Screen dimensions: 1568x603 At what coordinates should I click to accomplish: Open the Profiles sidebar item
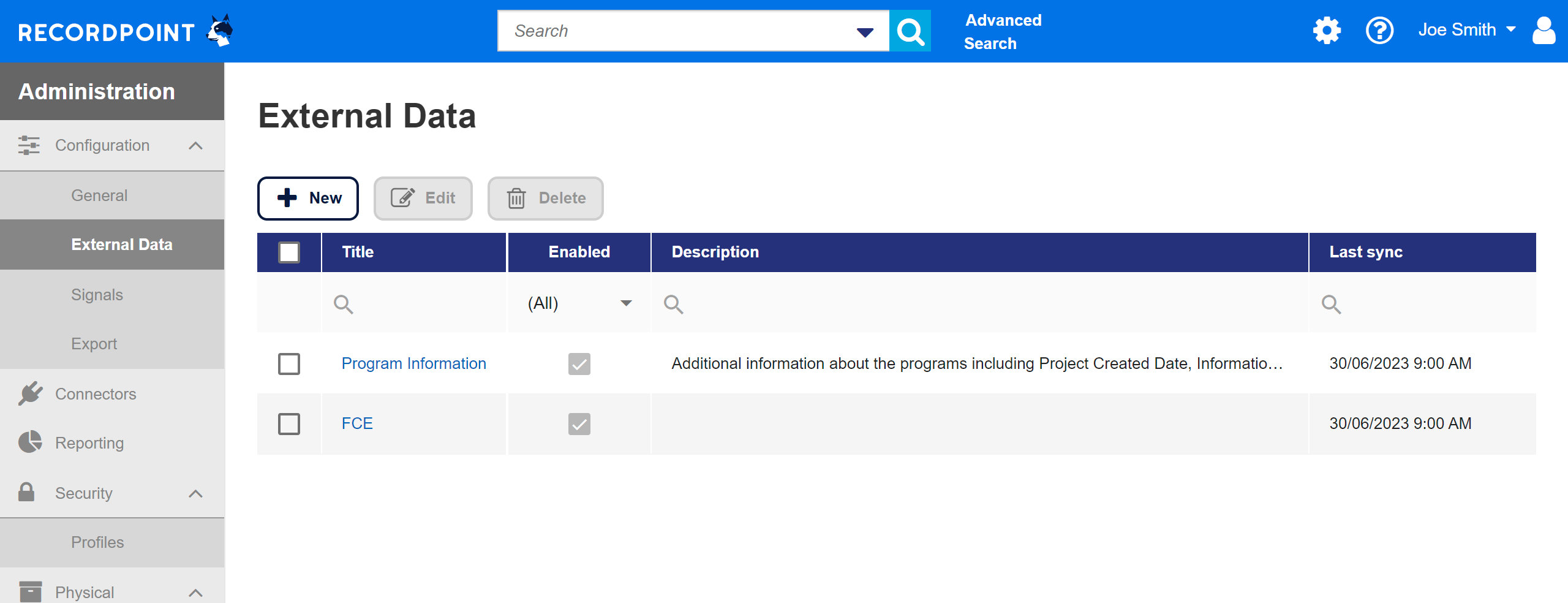coord(97,542)
